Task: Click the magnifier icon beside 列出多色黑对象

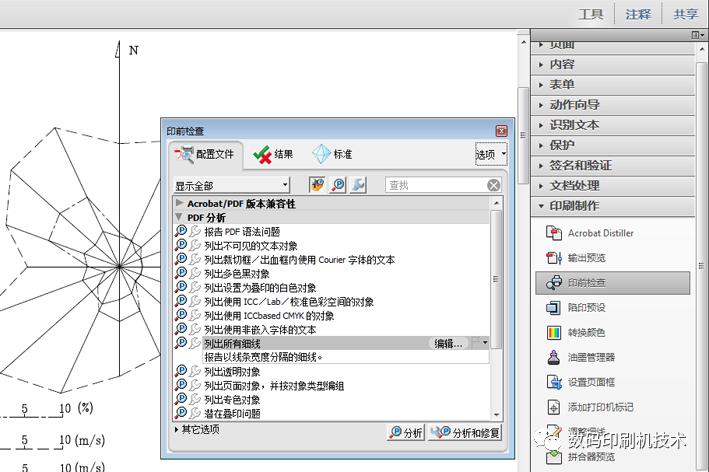Action: 181,274
